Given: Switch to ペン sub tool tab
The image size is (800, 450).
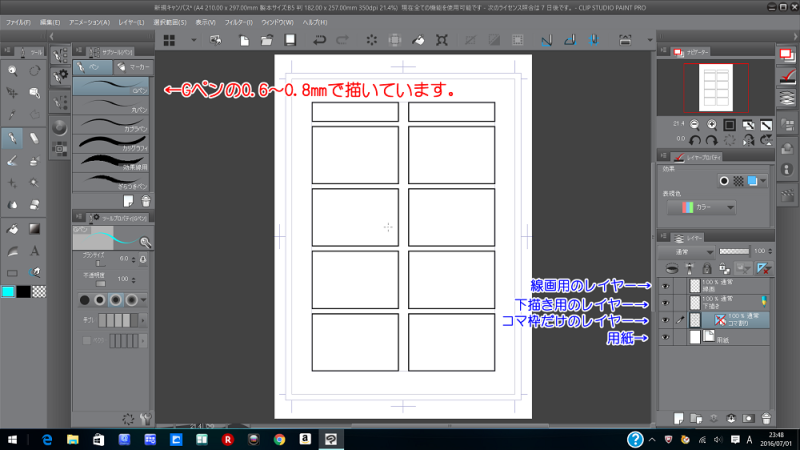Looking at the screenshot, I should [x=93, y=67].
